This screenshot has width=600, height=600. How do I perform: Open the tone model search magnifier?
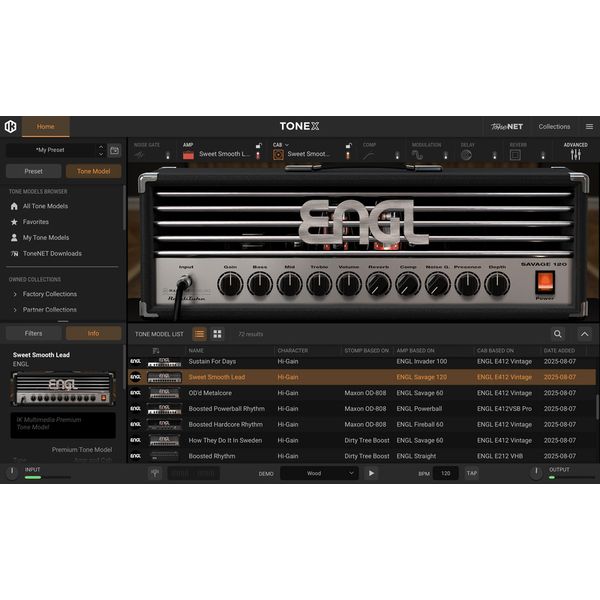pos(558,334)
